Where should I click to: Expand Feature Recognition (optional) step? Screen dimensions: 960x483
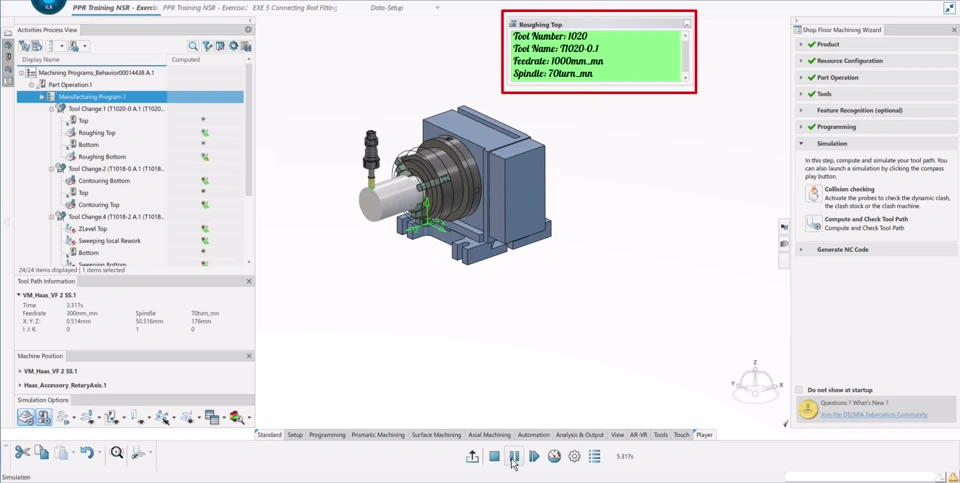[x=801, y=110]
